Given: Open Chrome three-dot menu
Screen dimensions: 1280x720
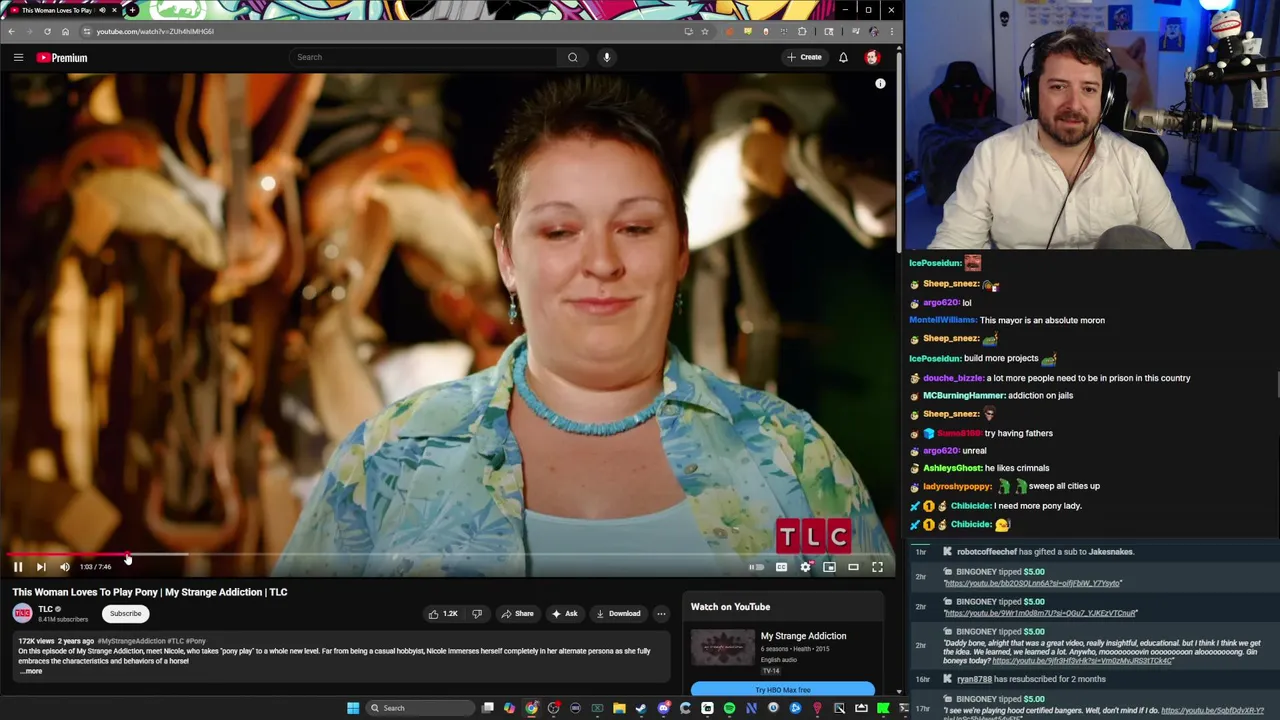Looking at the screenshot, I should 891,31.
